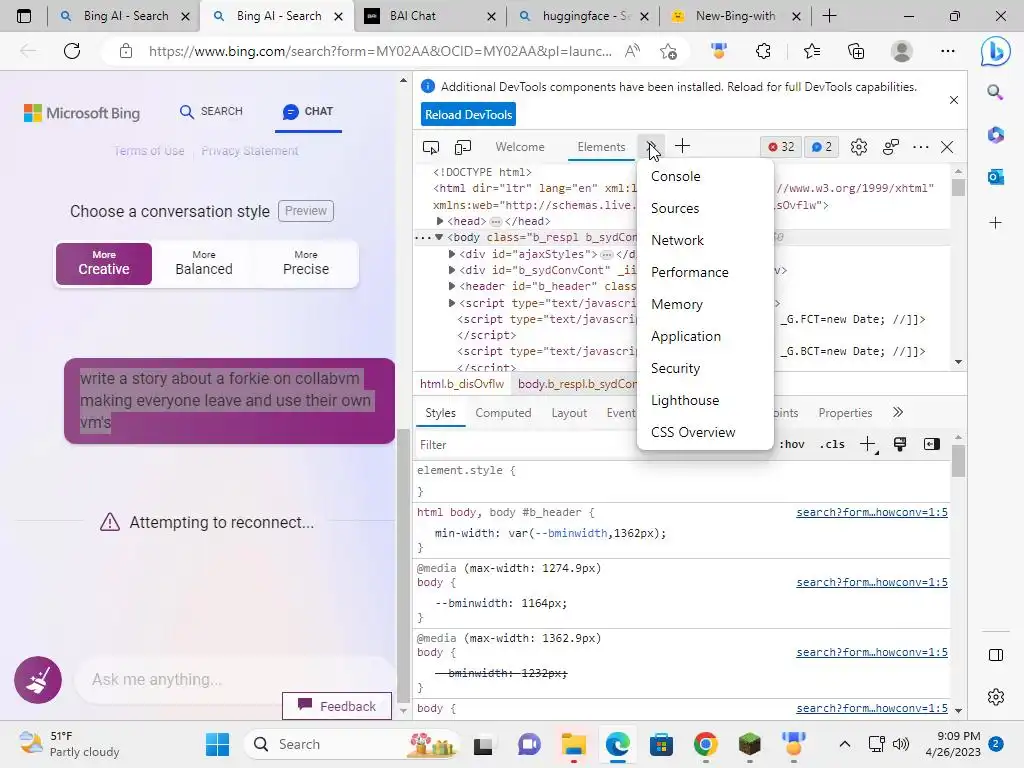Click the DevTools feedback/people icon

click(891, 147)
